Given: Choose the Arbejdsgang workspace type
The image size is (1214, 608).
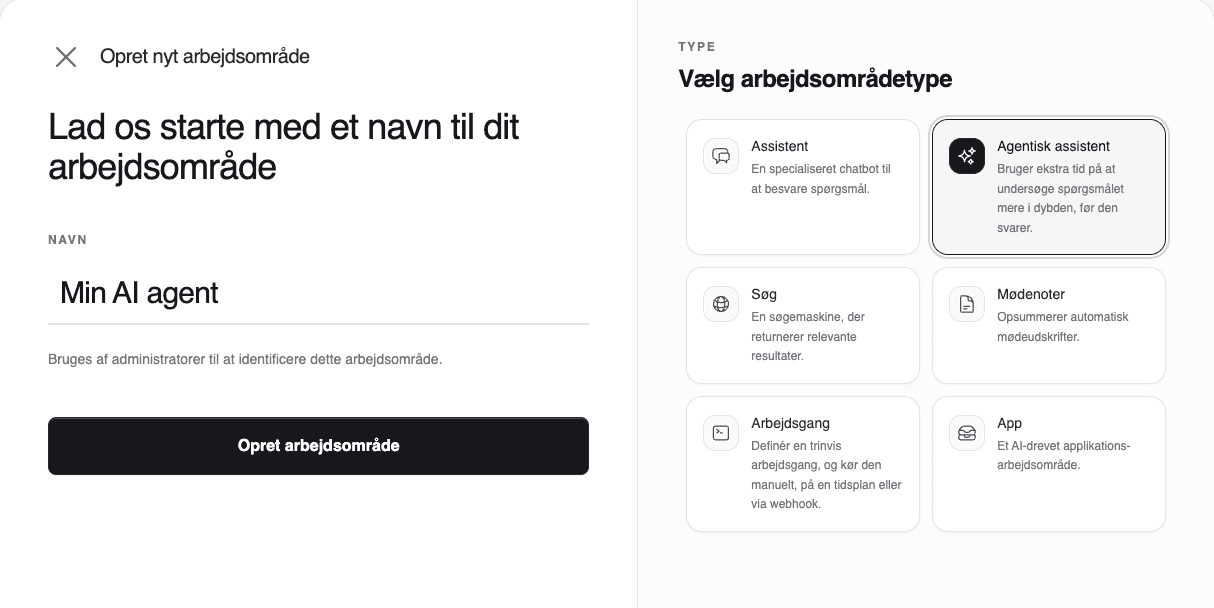Looking at the screenshot, I should click(802, 463).
